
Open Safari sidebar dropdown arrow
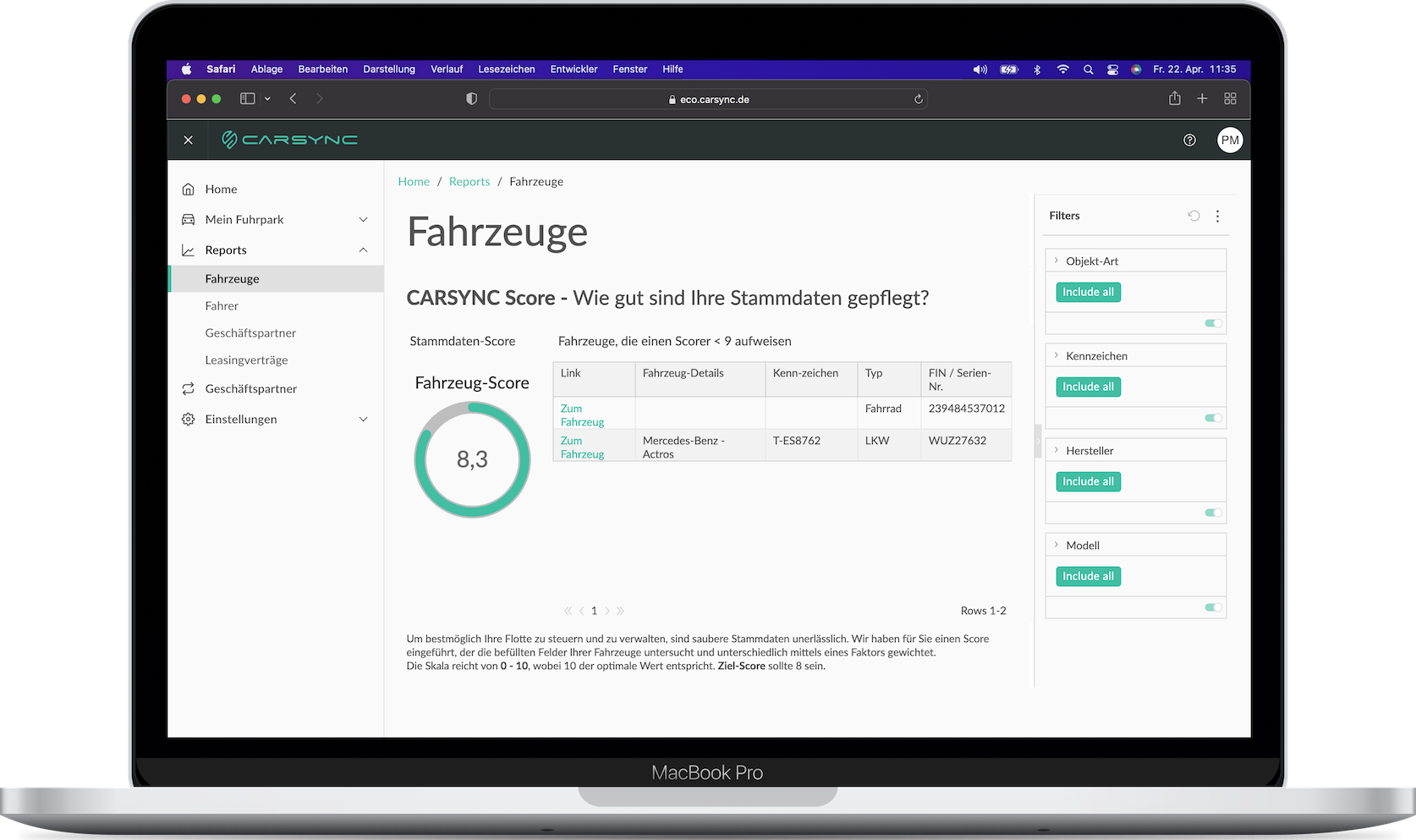click(x=267, y=99)
